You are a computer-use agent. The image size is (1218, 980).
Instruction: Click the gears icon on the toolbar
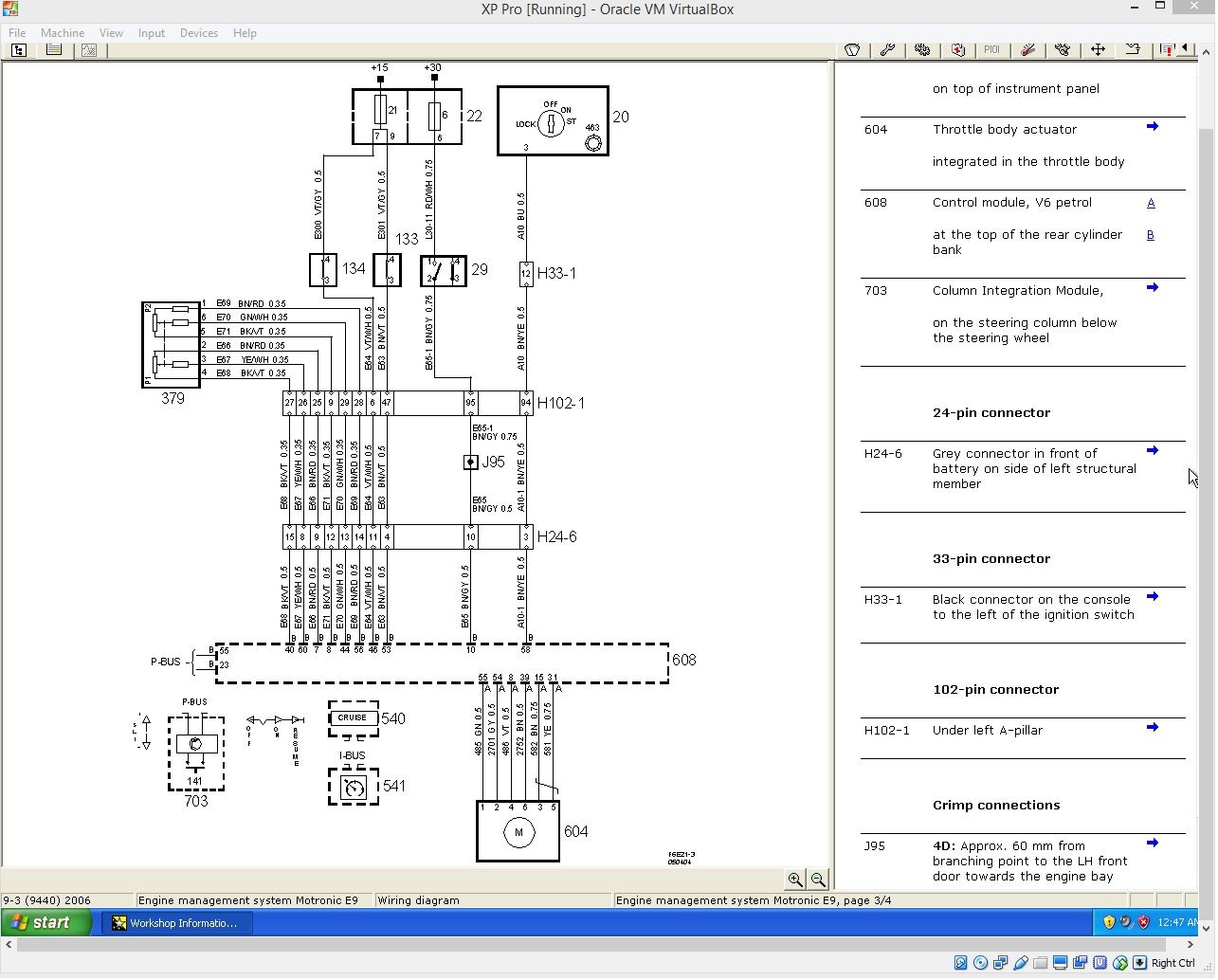[923, 49]
